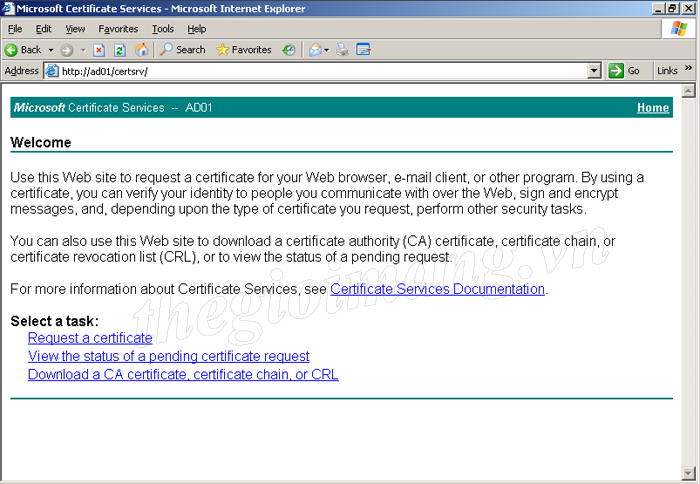
Task: Open the Favorites star in the toolbar
Action: coord(244,50)
